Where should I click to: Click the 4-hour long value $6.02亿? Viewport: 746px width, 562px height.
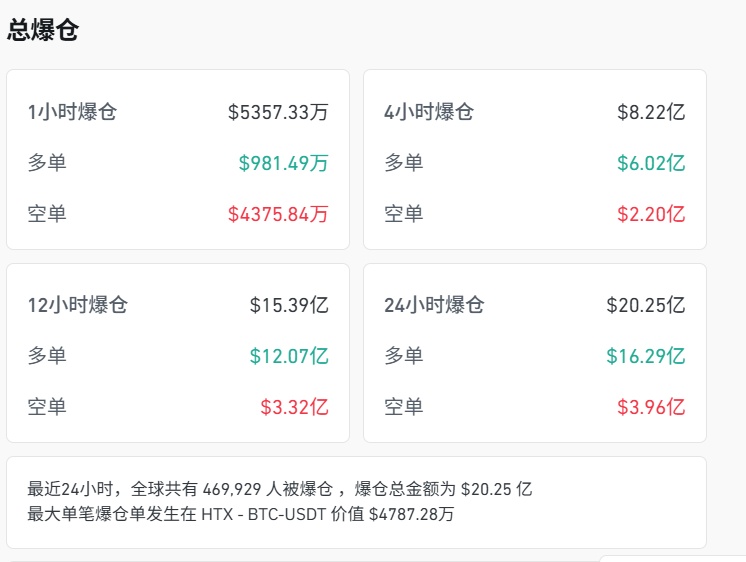651,163
